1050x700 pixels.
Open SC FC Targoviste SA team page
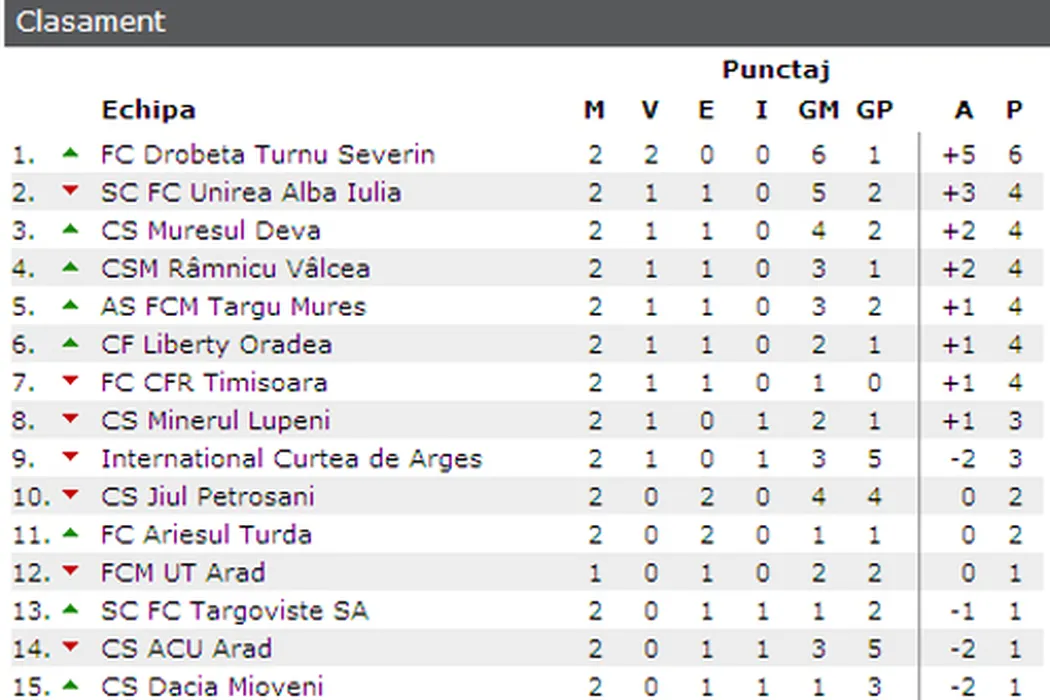pyautogui.click(x=234, y=611)
